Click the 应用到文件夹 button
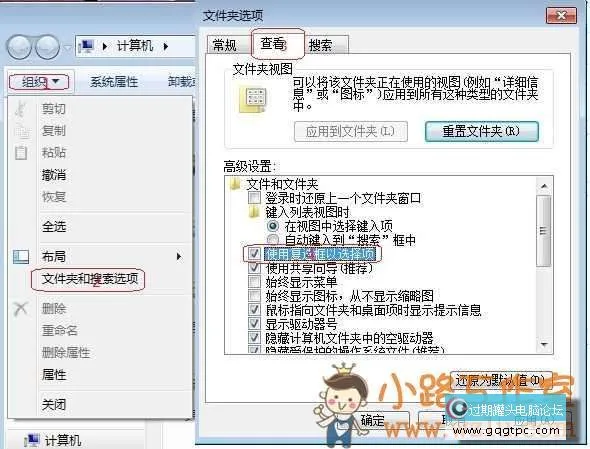The height and width of the screenshot is (449, 590). click(350, 131)
